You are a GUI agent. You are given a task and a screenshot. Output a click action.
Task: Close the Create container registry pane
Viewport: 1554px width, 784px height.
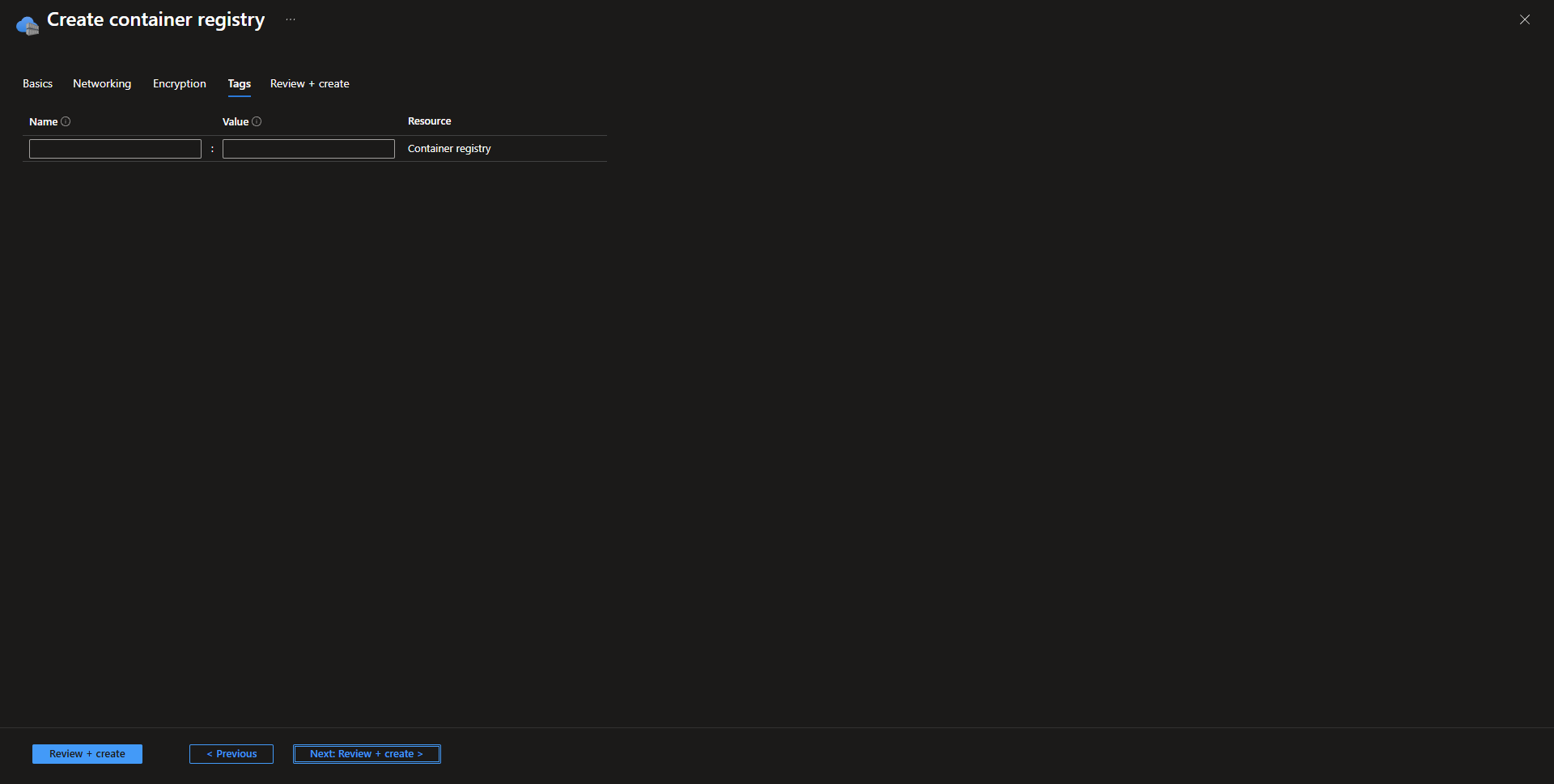(x=1524, y=19)
